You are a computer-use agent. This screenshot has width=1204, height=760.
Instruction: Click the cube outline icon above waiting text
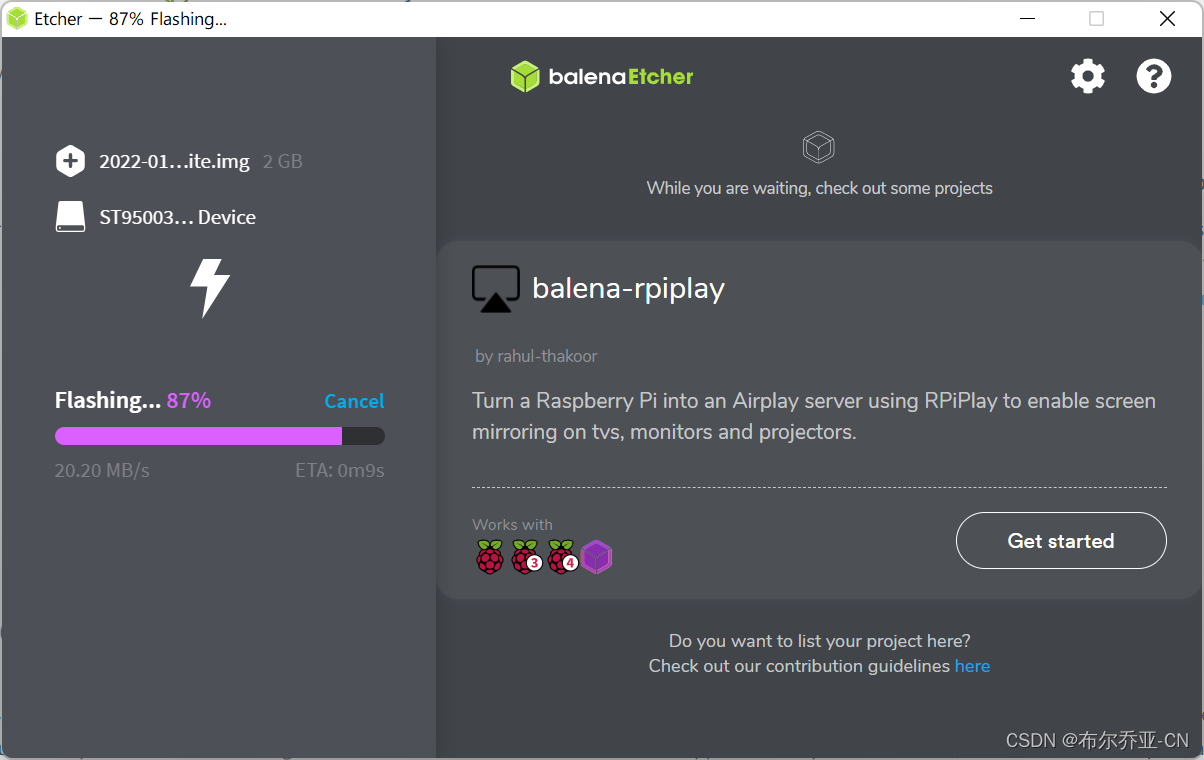(x=819, y=148)
